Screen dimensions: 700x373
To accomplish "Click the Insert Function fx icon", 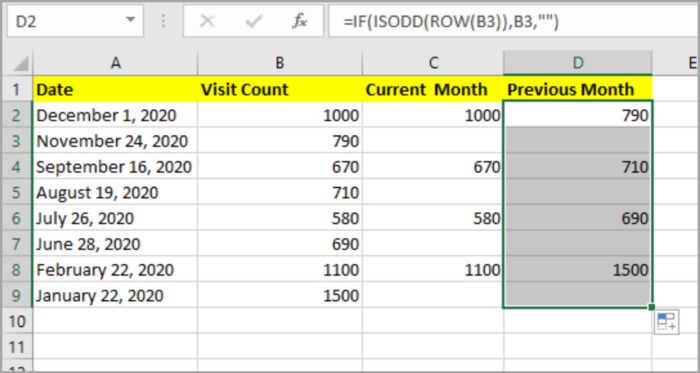I will 300,21.
